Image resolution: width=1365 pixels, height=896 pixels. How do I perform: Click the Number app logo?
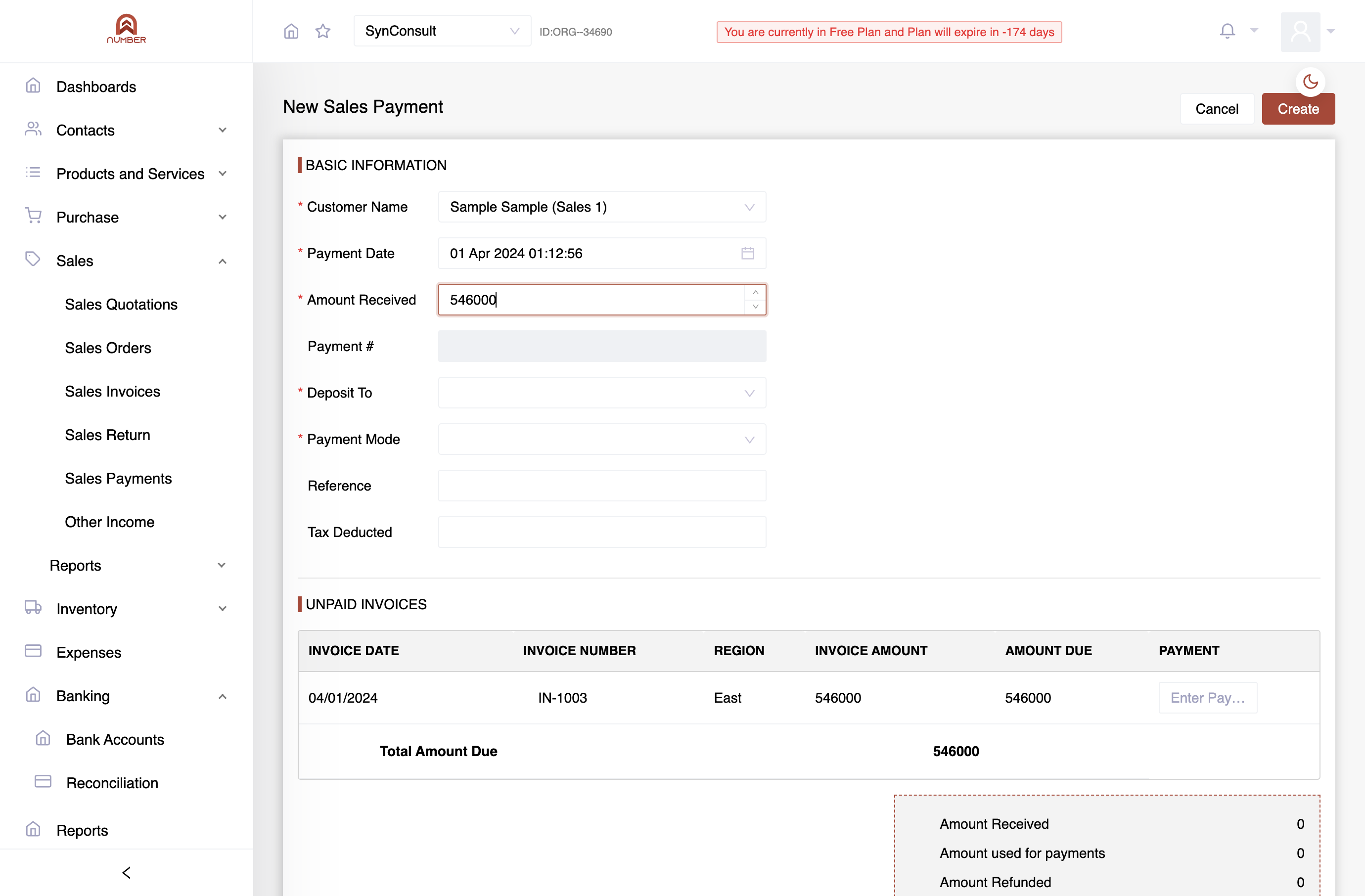click(126, 29)
